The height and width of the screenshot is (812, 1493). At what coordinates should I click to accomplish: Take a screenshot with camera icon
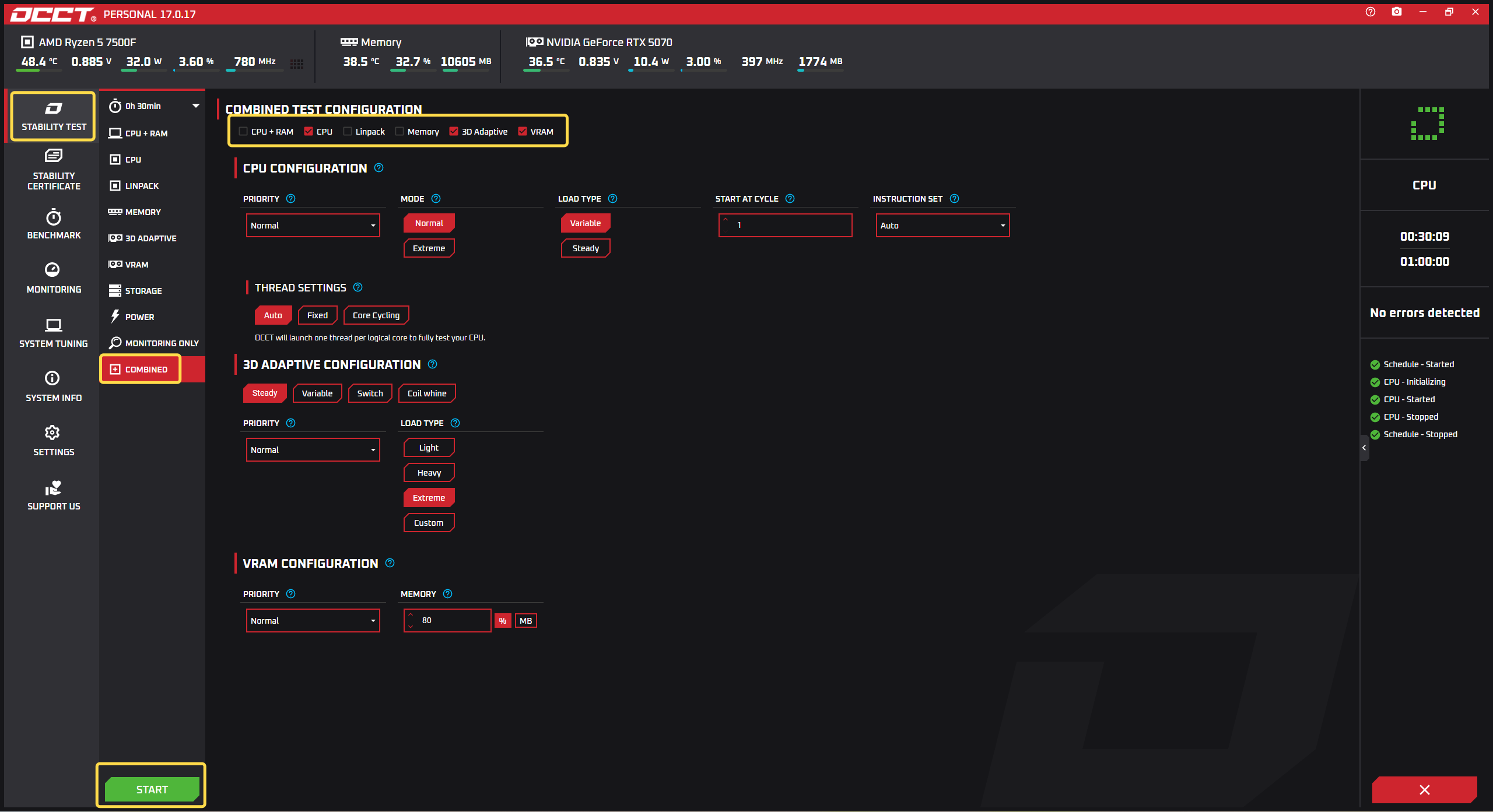pos(1397,12)
